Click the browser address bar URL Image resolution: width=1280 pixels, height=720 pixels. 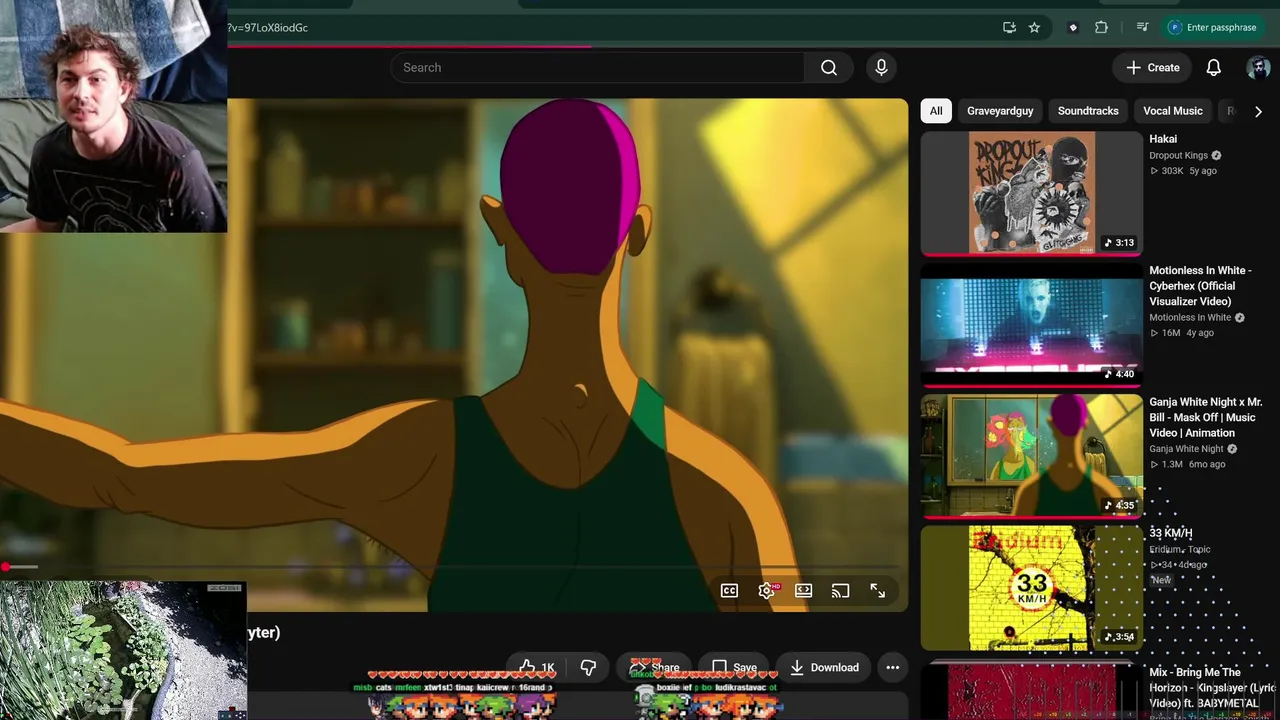(268, 27)
